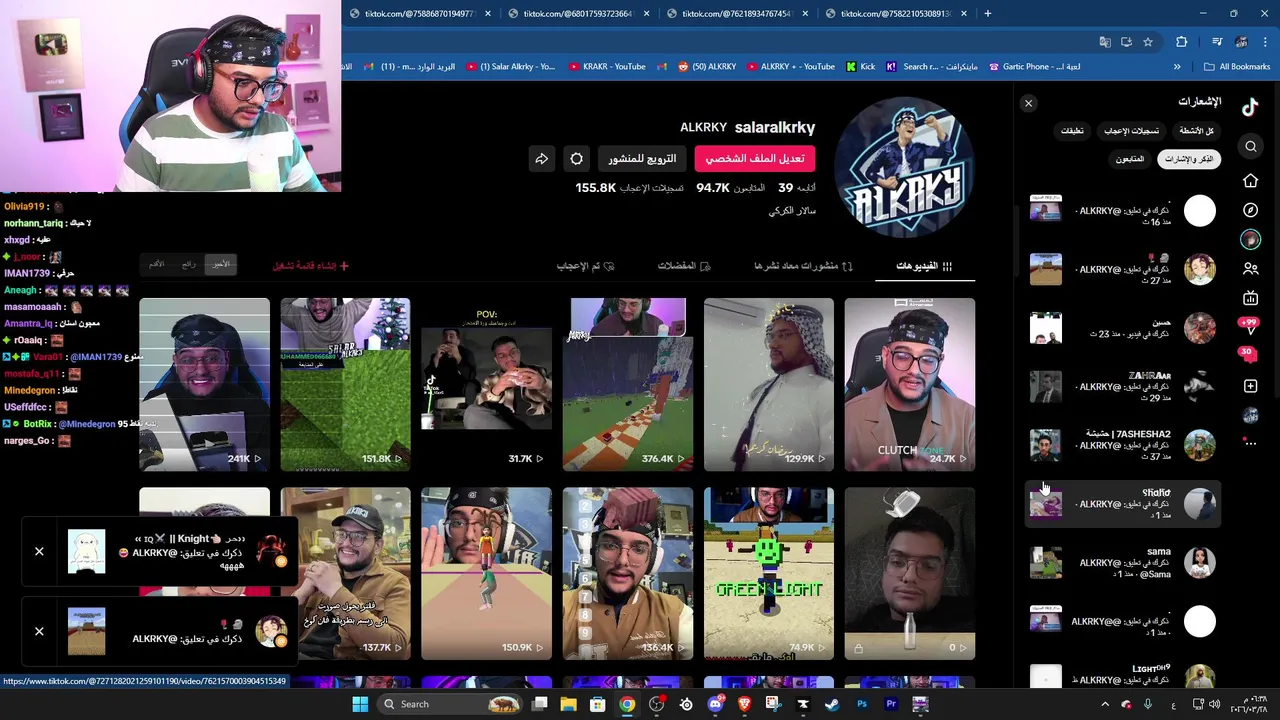Click the Windows Start button
Image resolution: width=1280 pixels, height=720 pixels.
click(x=360, y=704)
